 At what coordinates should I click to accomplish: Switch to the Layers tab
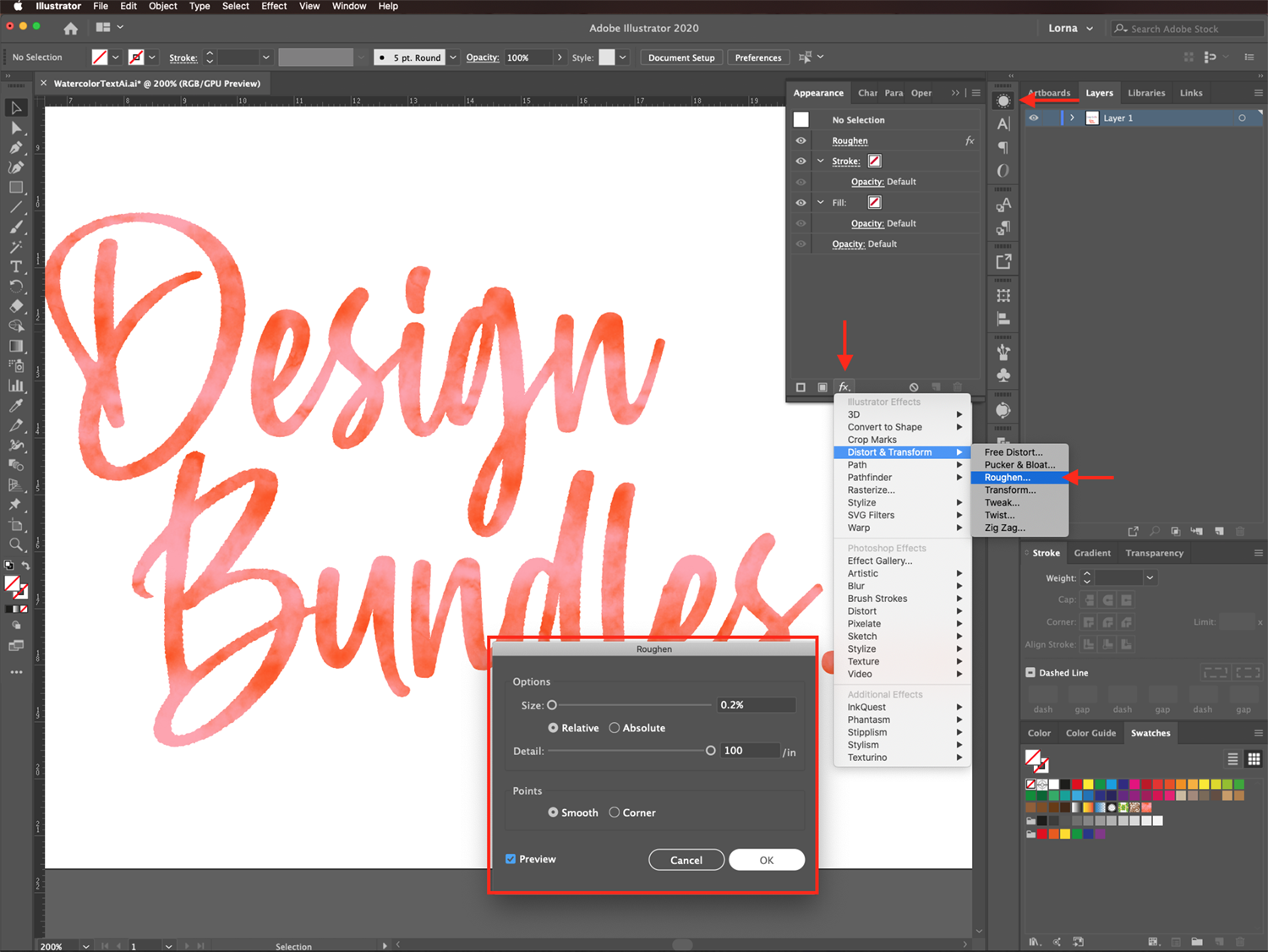pos(1099,93)
